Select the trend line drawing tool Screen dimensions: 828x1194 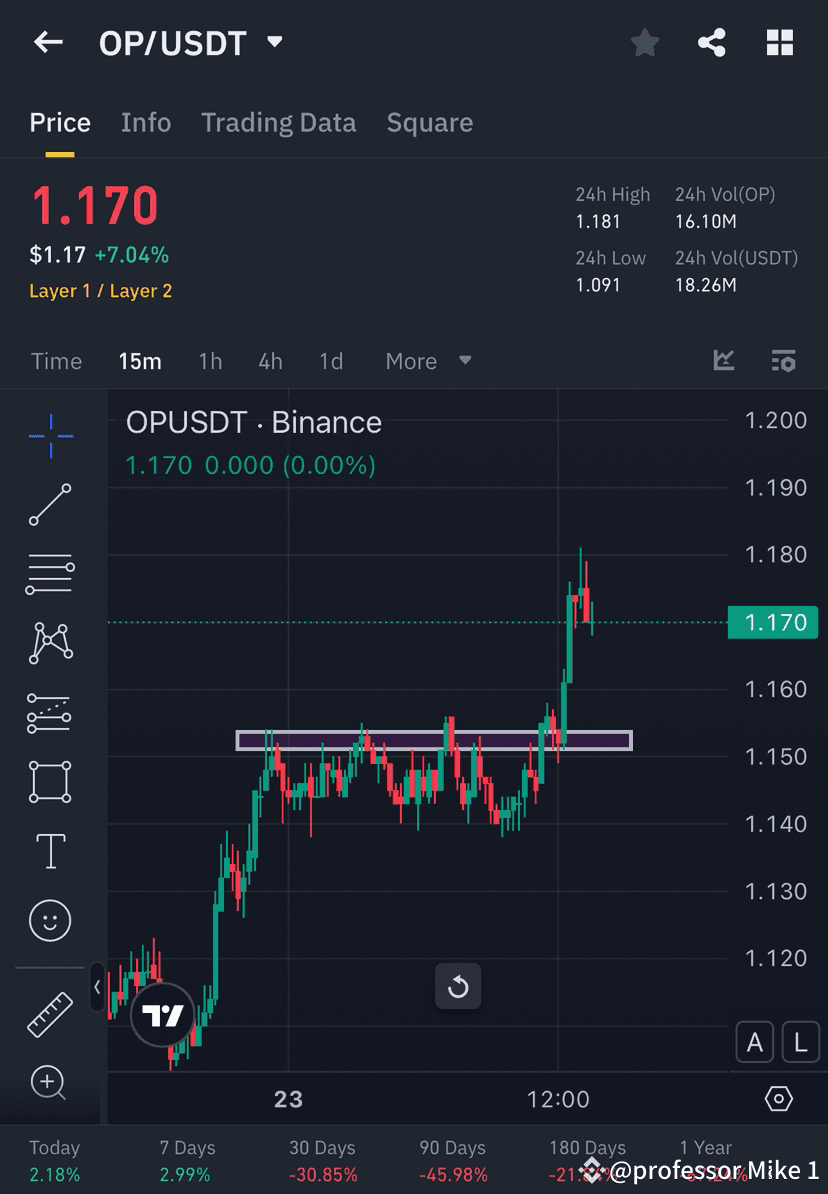coord(49,505)
